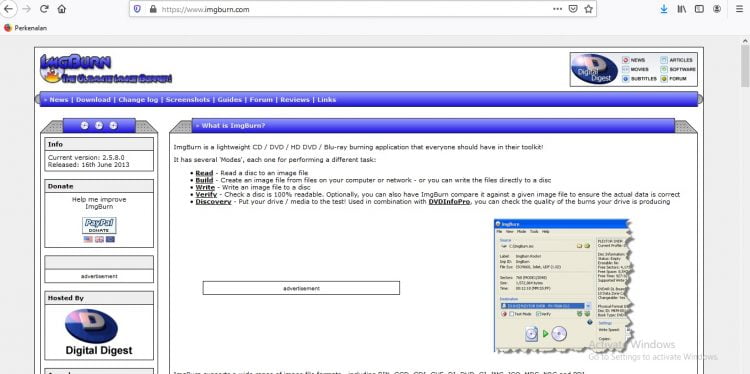Click the Hosted By Digital Digest logo
The image size is (750, 374).
click(99, 332)
